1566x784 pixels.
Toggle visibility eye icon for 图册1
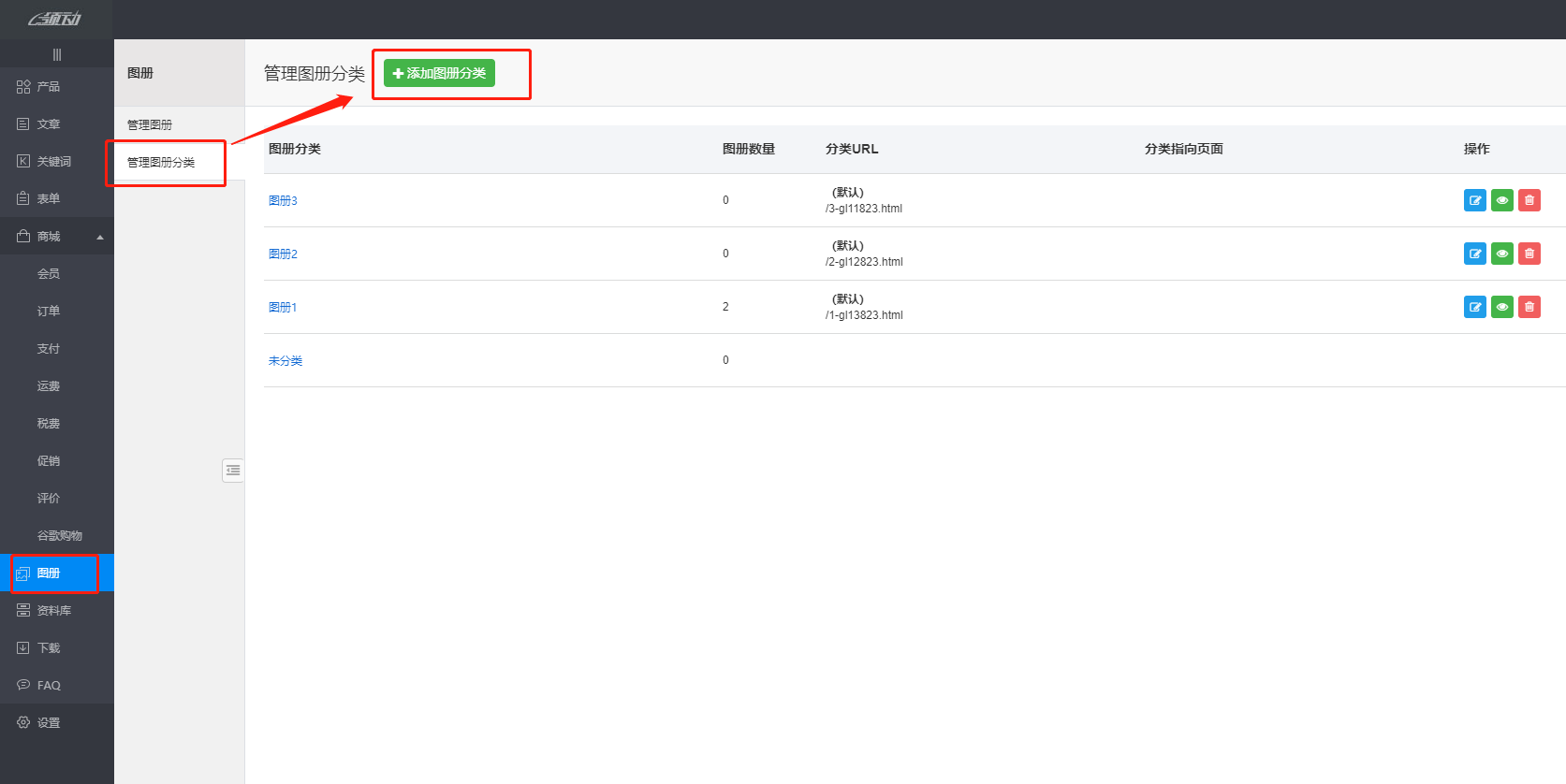coord(1501,307)
